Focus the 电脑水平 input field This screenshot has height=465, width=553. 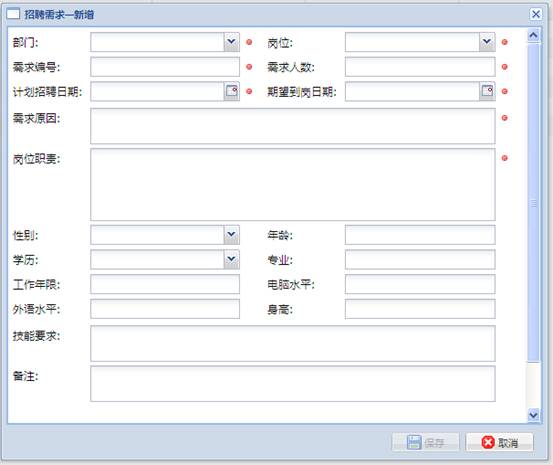pos(420,284)
